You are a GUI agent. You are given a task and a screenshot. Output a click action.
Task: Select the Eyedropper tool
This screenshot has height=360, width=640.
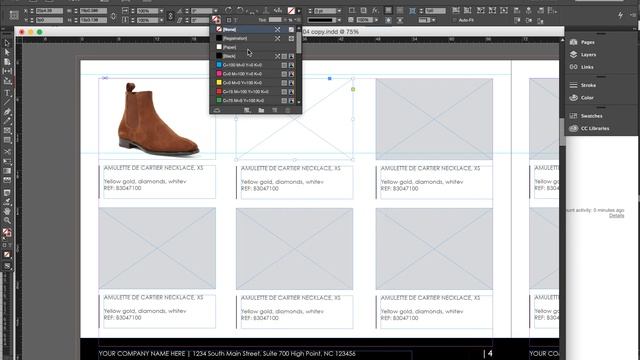coord(7,202)
